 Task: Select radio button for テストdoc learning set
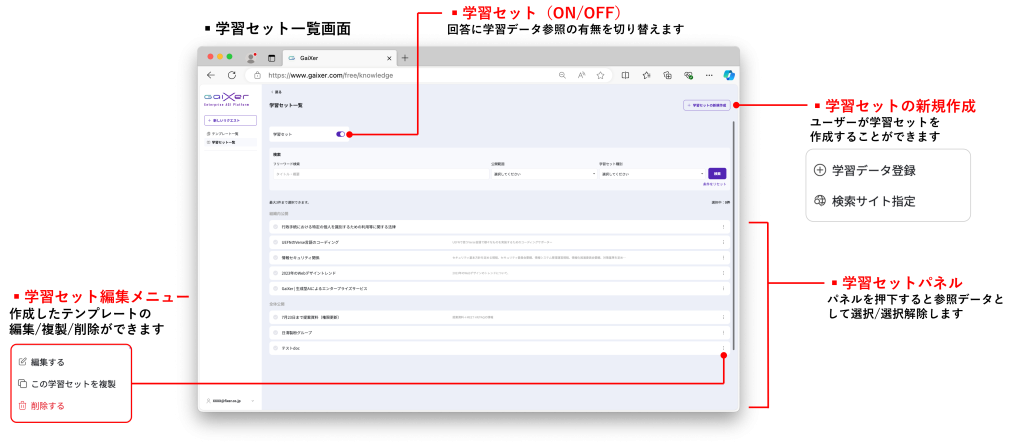point(275,348)
